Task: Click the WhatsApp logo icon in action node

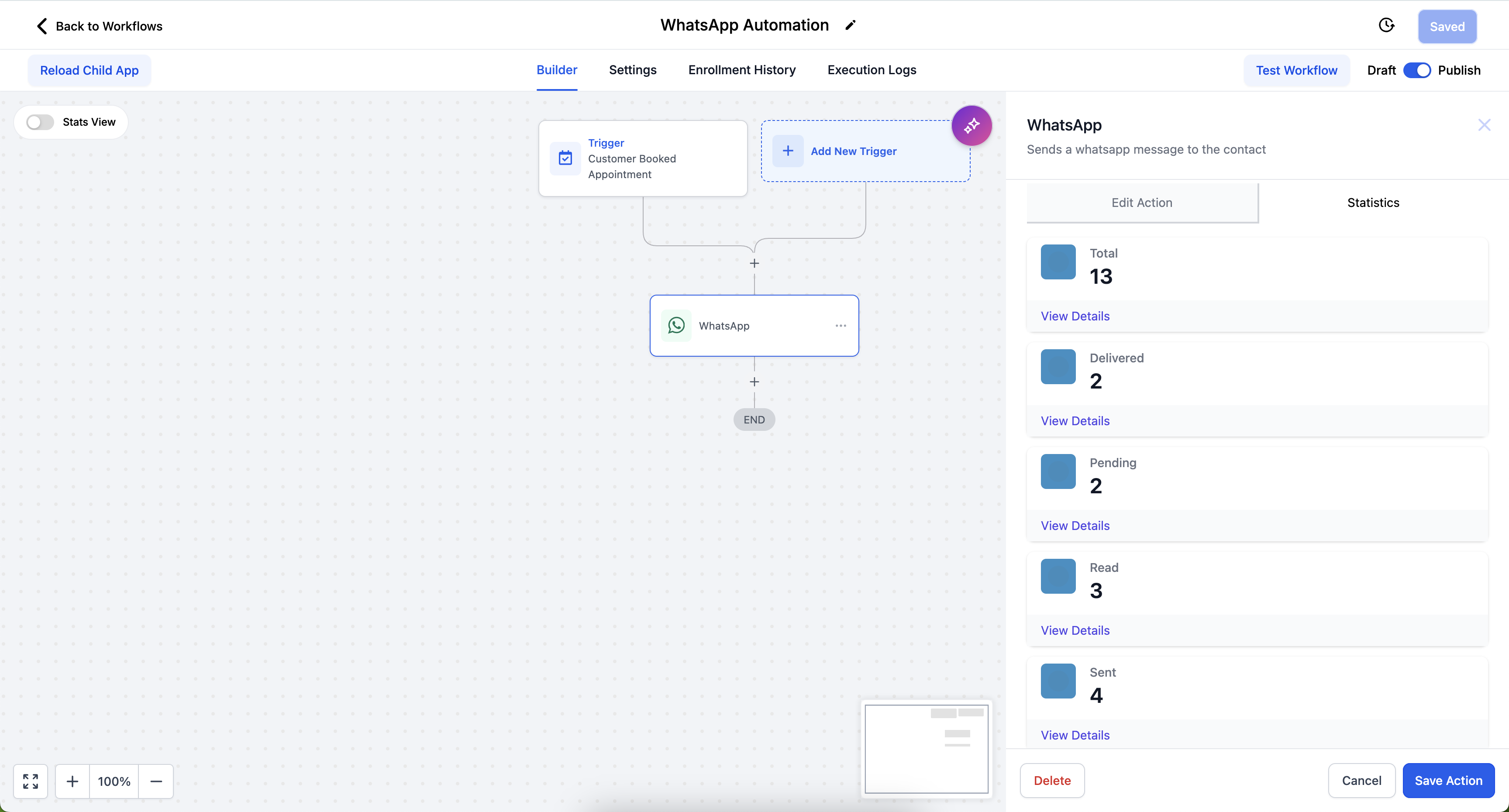Action: click(x=676, y=326)
